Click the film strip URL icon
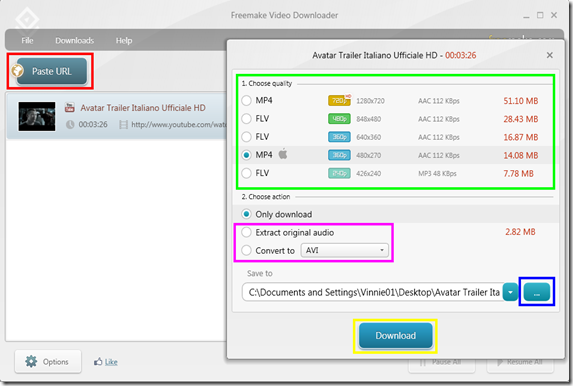The width and height of the screenshot is (573, 386). (x=124, y=125)
